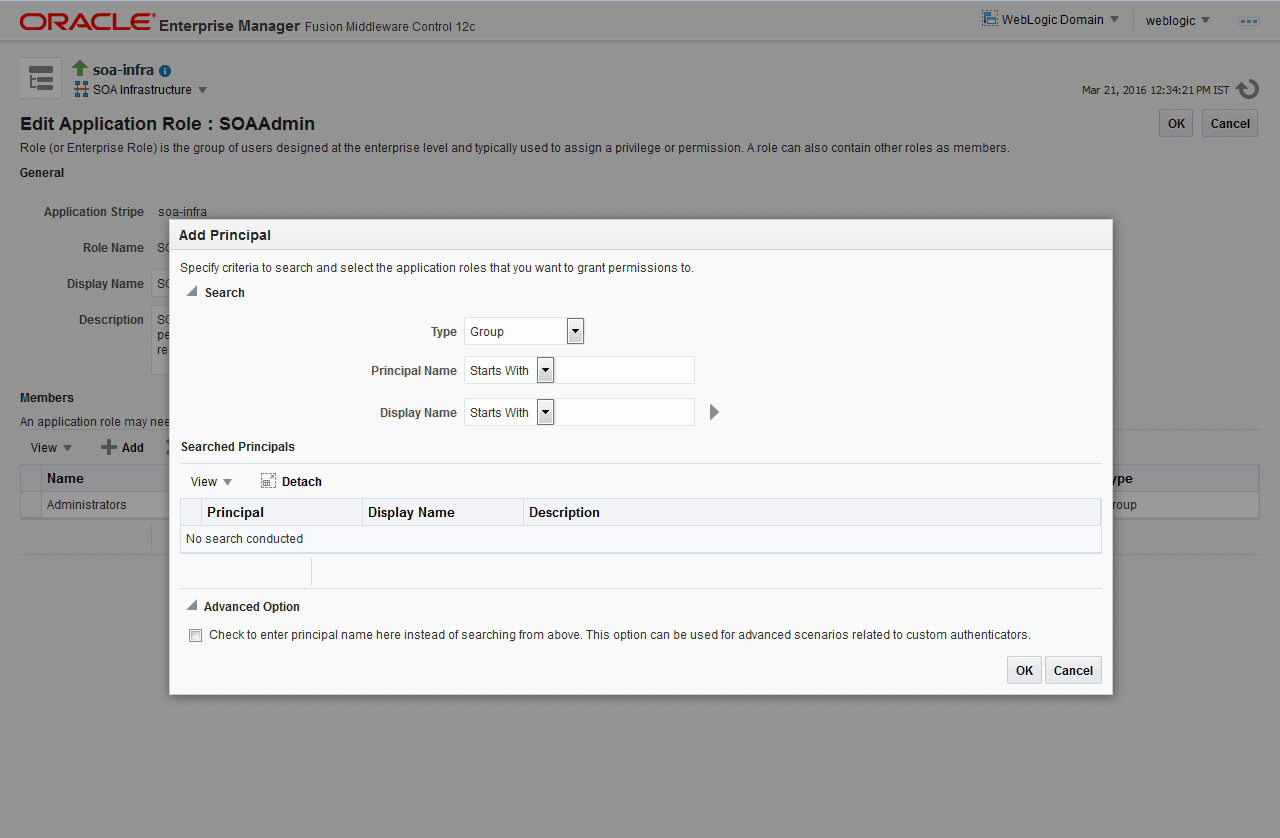The width and height of the screenshot is (1280, 838).
Task: Open the weblogic user menu
Action: 1178,21
